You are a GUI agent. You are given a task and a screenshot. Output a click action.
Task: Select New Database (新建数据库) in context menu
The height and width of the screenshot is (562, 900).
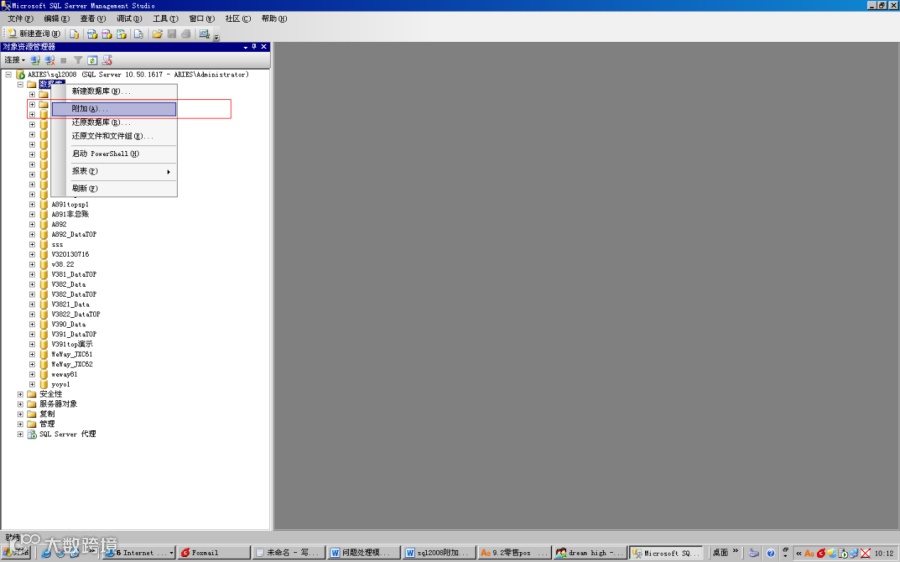click(x=114, y=91)
